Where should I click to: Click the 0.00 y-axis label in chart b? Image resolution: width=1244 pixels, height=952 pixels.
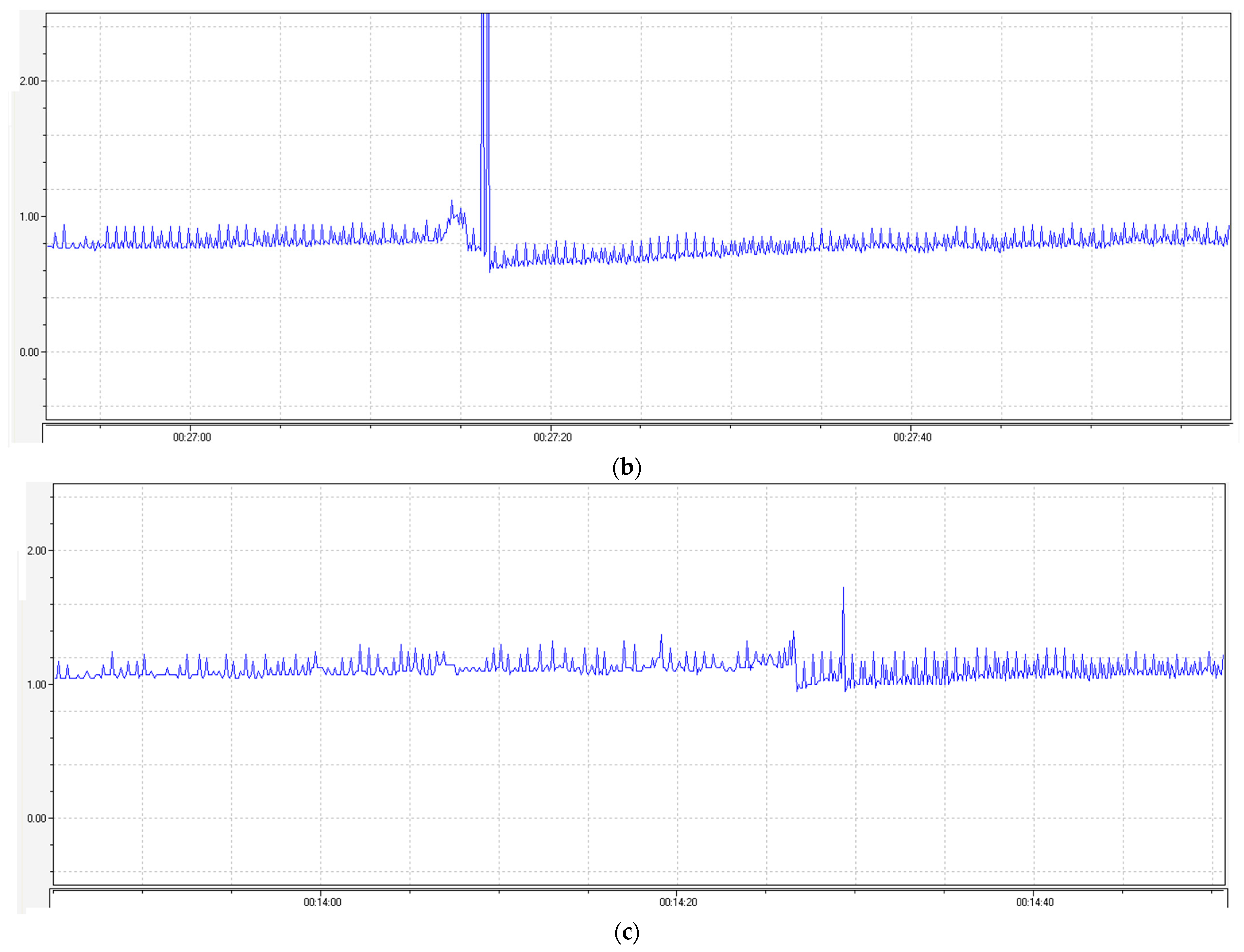(x=30, y=352)
